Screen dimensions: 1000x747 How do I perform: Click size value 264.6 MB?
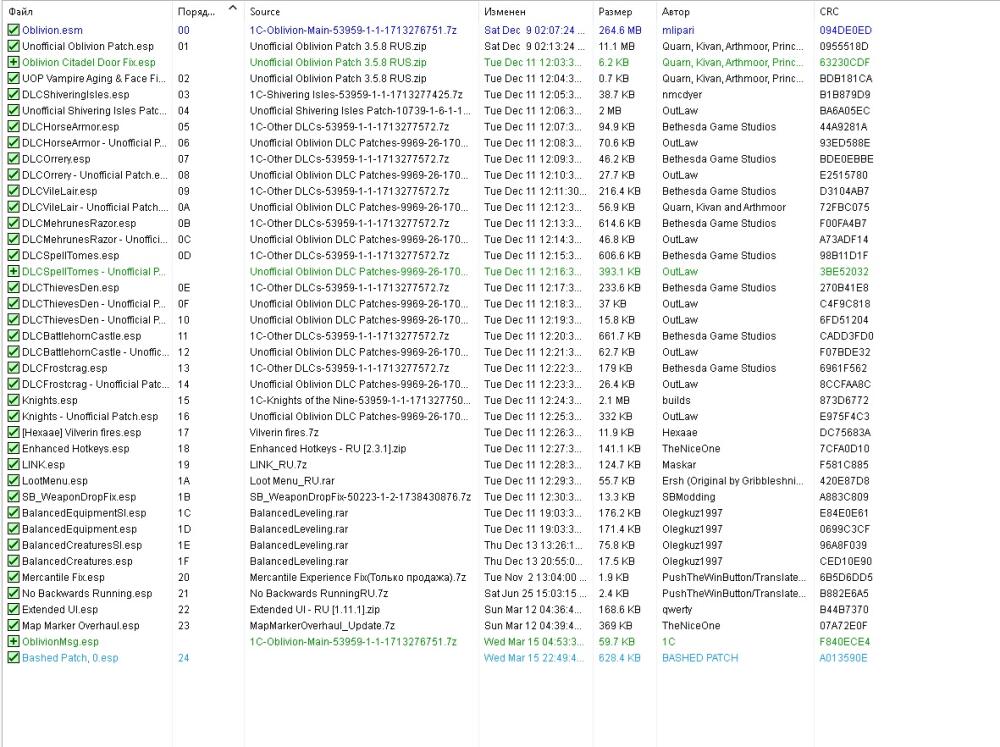tap(620, 30)
